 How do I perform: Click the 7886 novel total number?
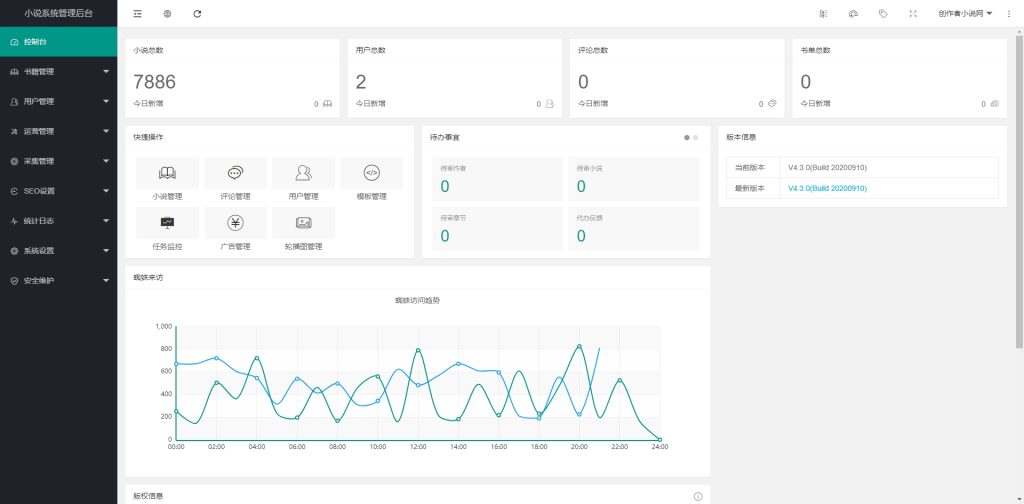click(x=155, y=82)
